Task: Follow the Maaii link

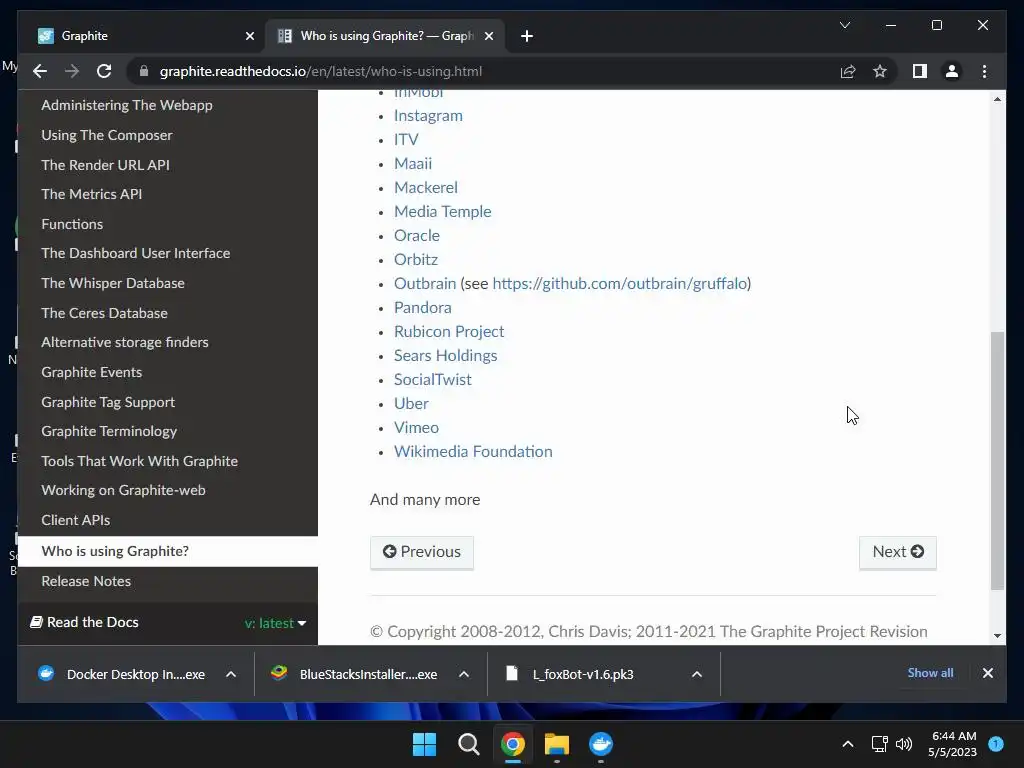Action: tap(413, 163)
